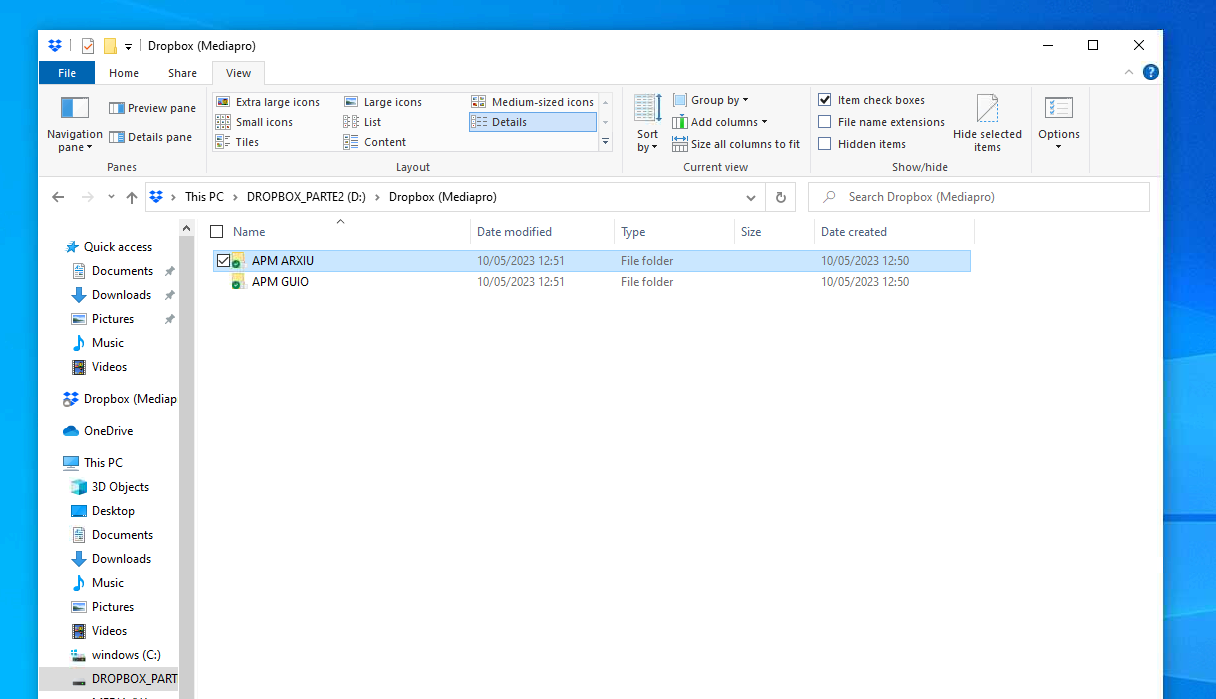Open the Add columns dropdown
This screenshot has height=699, width=1216.
[x=720, y=122]
